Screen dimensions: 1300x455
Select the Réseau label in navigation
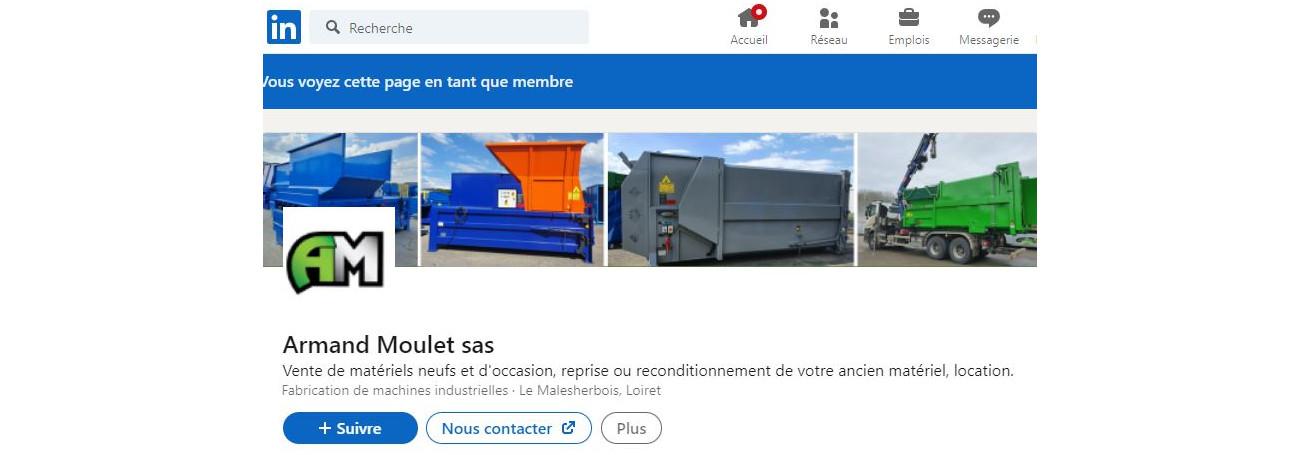tap(829, 40)
